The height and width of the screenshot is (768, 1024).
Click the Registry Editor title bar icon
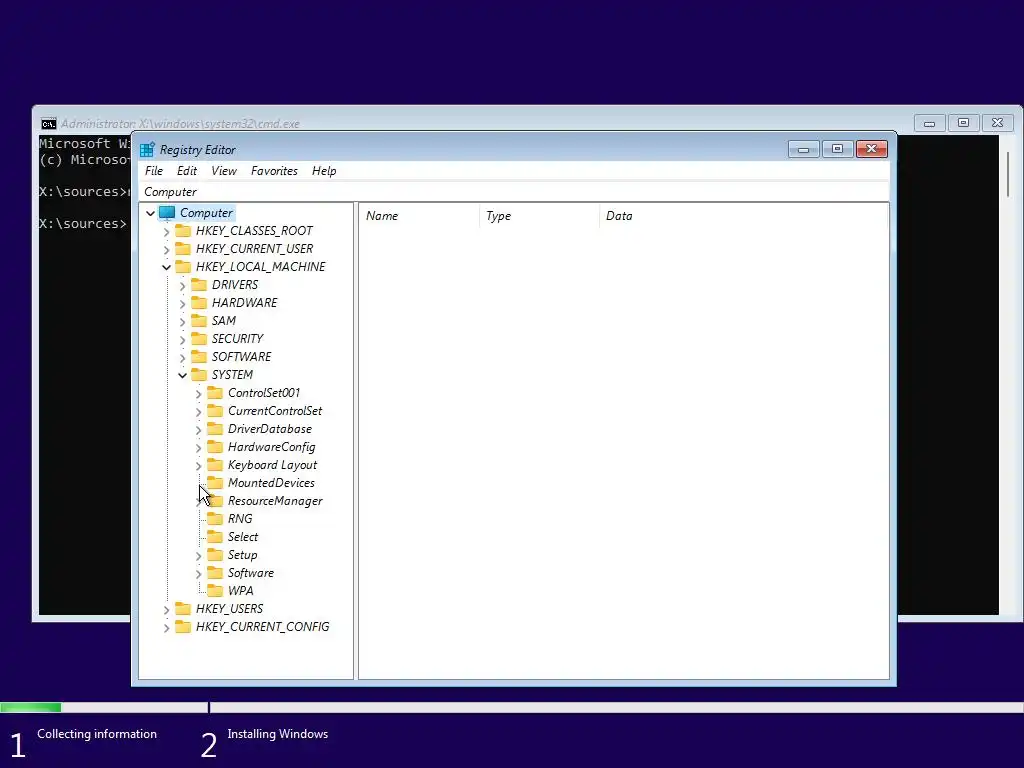point(148,150)
